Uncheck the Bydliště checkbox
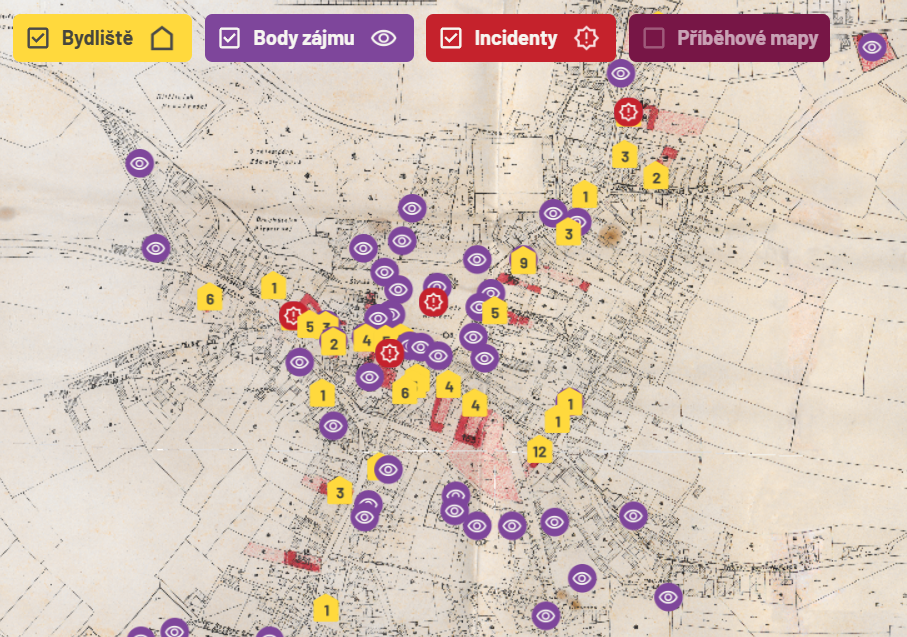The image size is (907, 637). (x=38, y=39)
